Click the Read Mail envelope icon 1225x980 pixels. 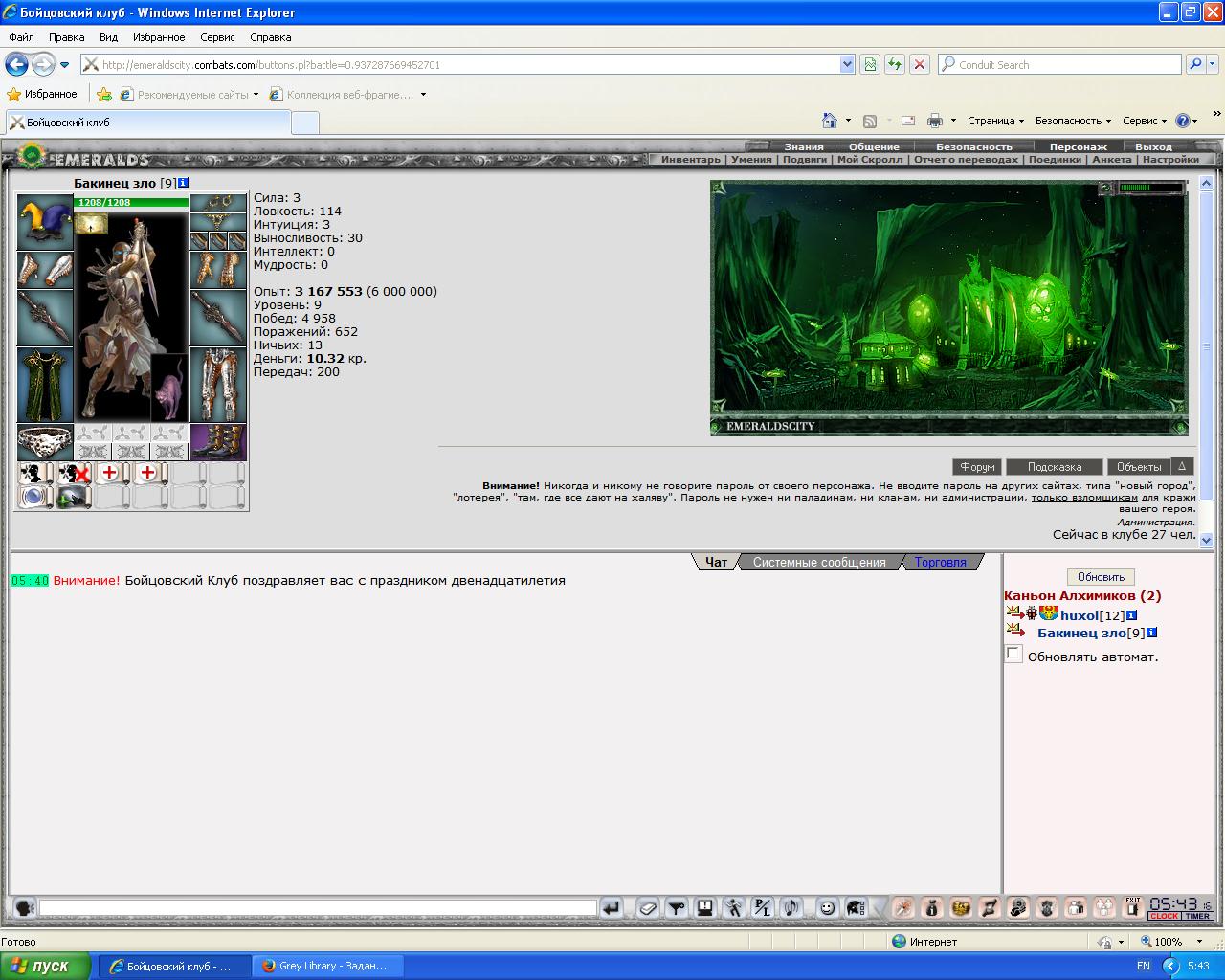click(908, 121)
